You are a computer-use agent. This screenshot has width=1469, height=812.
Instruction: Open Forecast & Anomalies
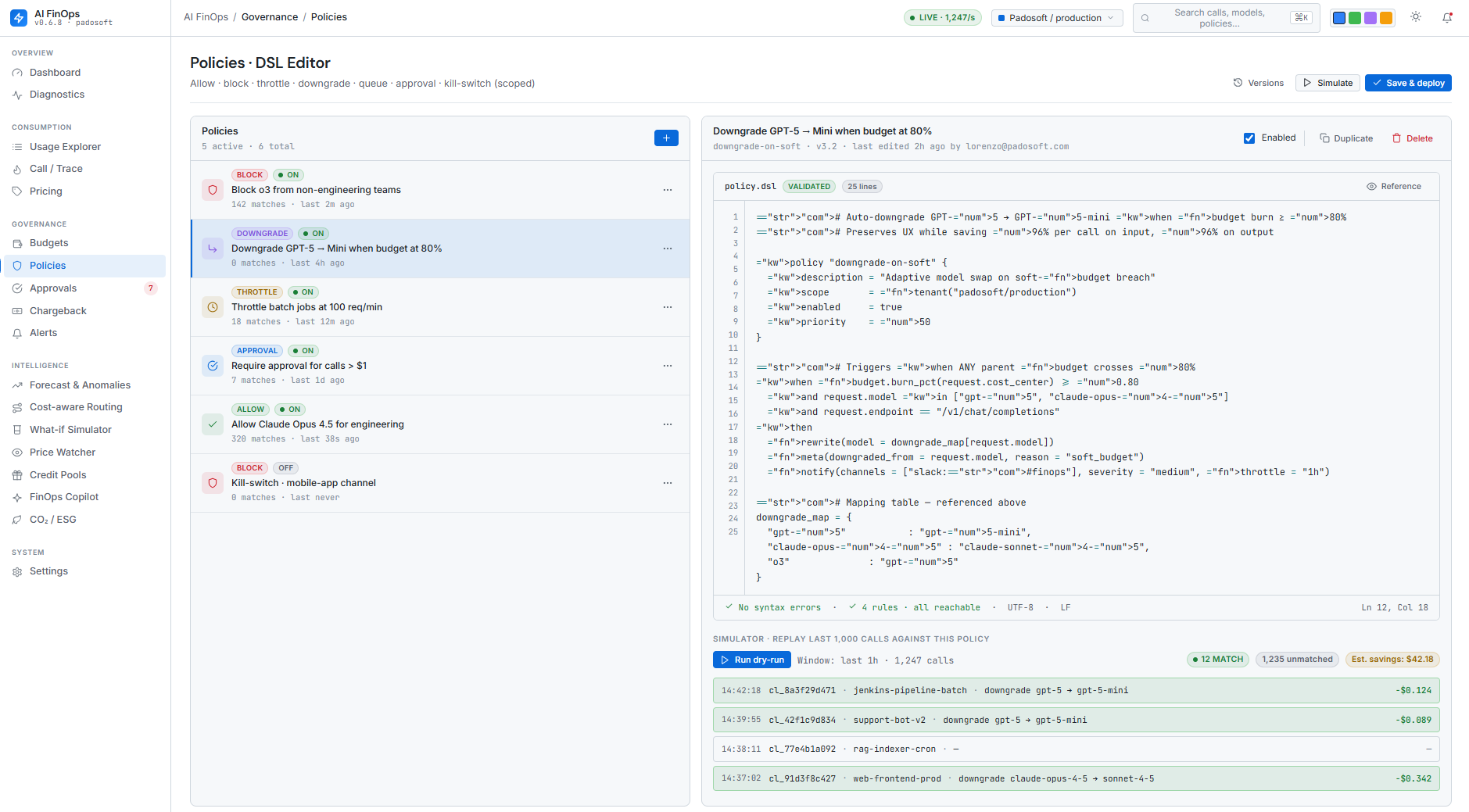coord(84,385)
